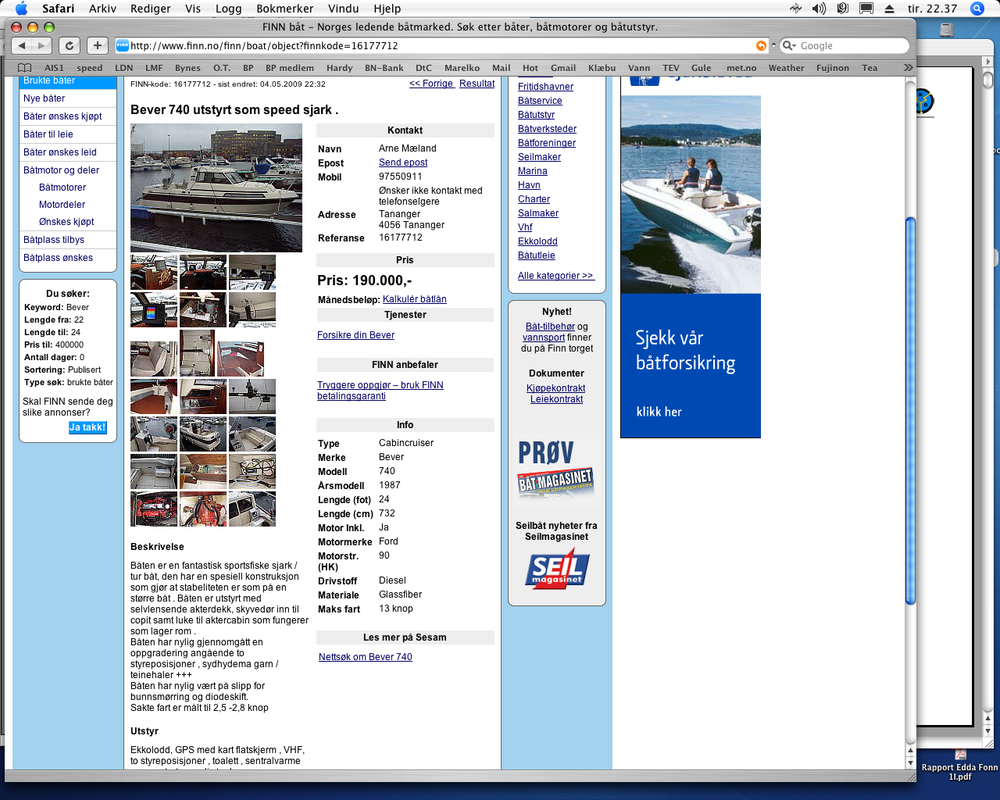Open the Google search magnifier dropdown

point(790,46)
